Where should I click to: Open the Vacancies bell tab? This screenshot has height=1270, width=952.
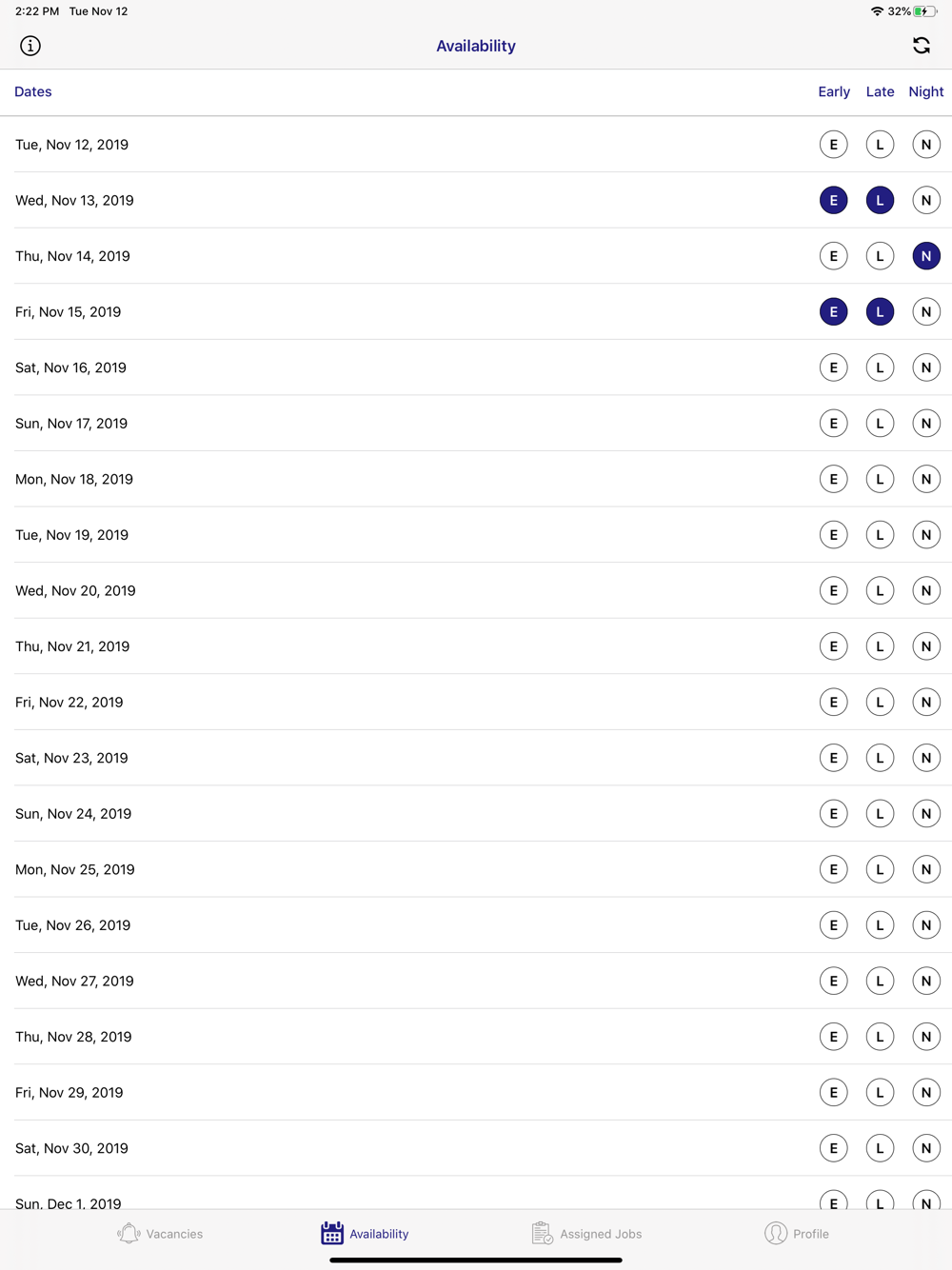click(160, 1234)
